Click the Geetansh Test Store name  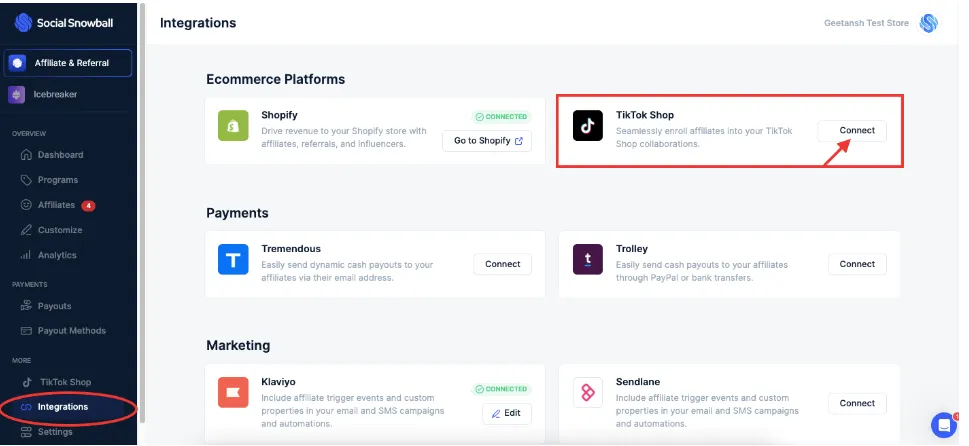866,23
